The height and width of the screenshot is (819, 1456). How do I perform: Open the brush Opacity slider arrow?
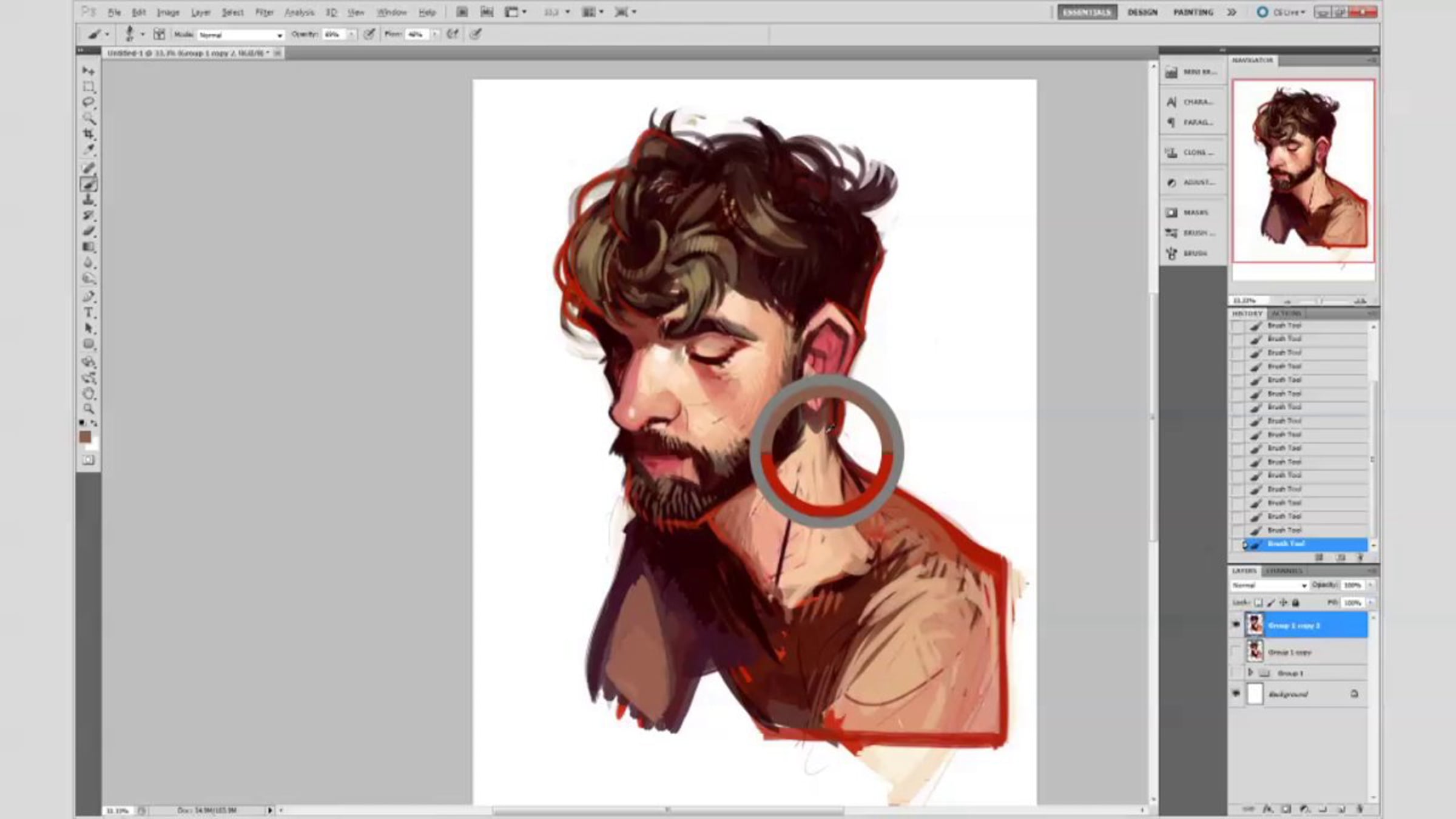click(351, 35)
